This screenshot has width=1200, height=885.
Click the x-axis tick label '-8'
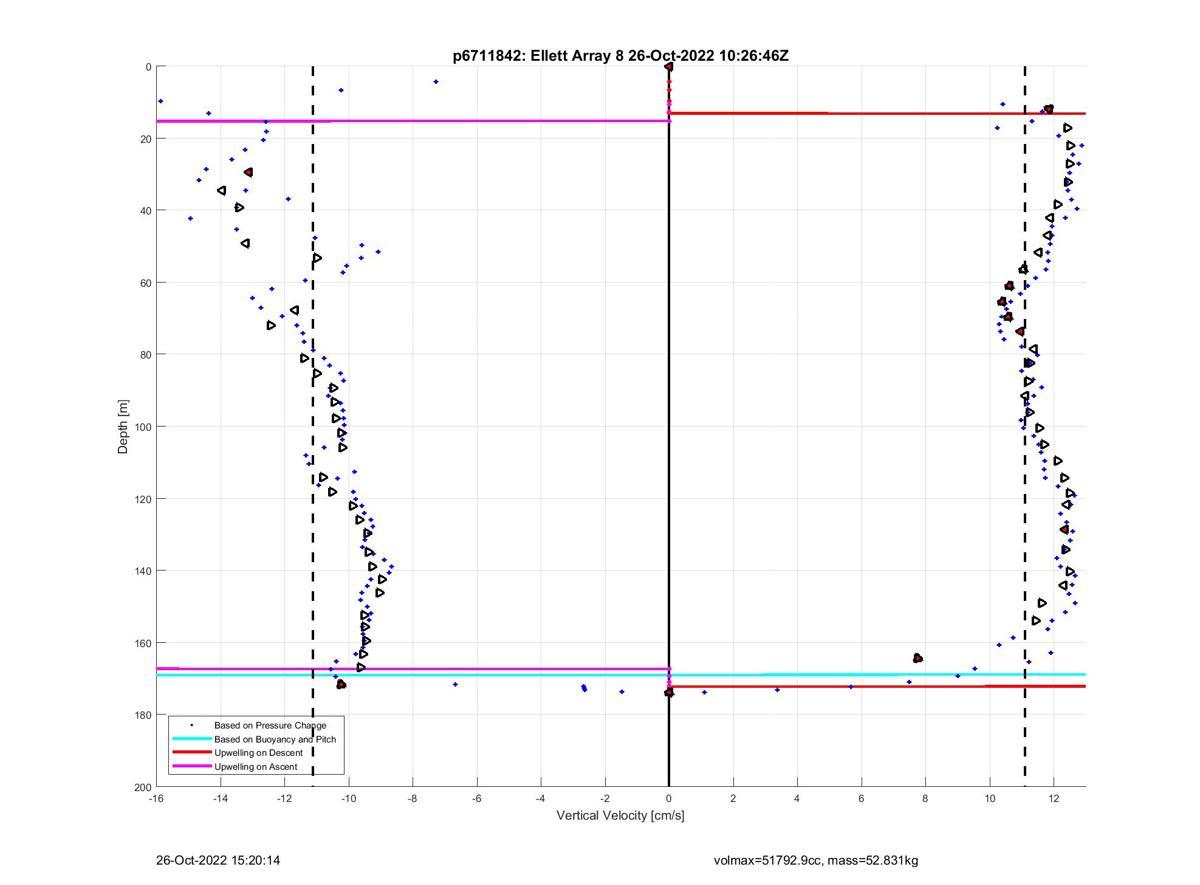[412, 798]
